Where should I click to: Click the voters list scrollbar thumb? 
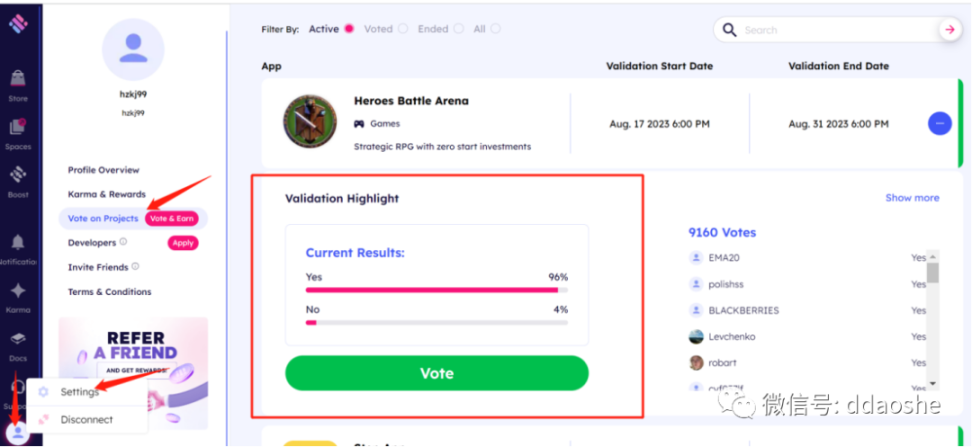pos(932,272)
